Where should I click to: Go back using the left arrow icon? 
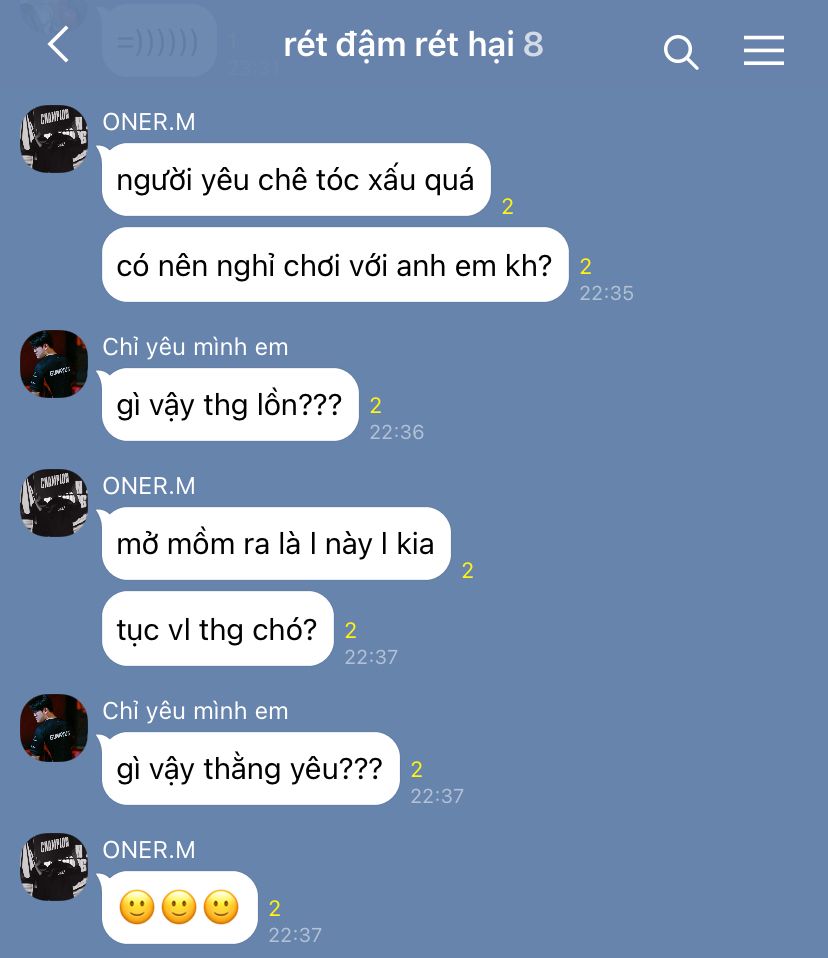pos(59,45)
